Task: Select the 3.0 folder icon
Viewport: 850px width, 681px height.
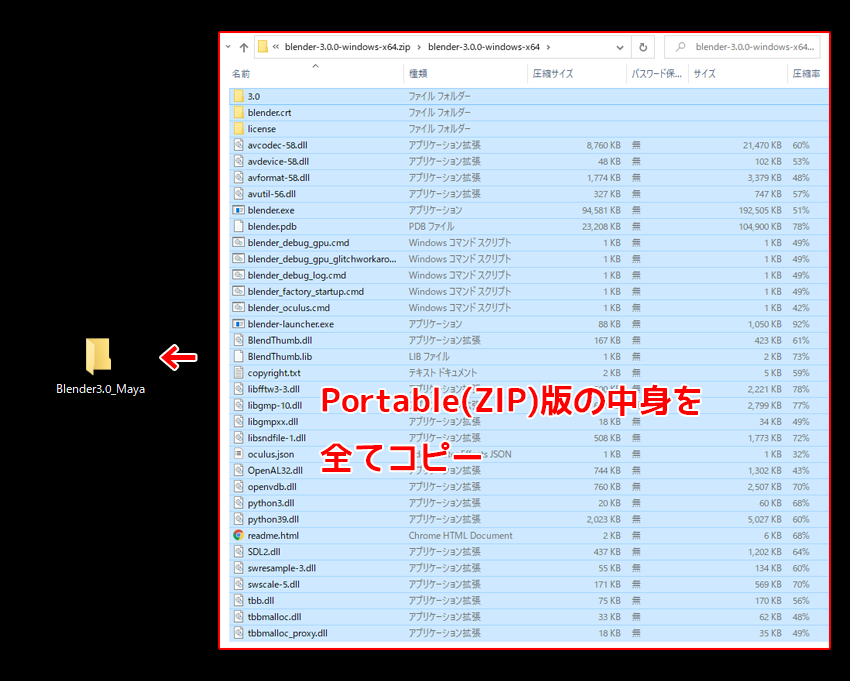Action: click(238, 96)
